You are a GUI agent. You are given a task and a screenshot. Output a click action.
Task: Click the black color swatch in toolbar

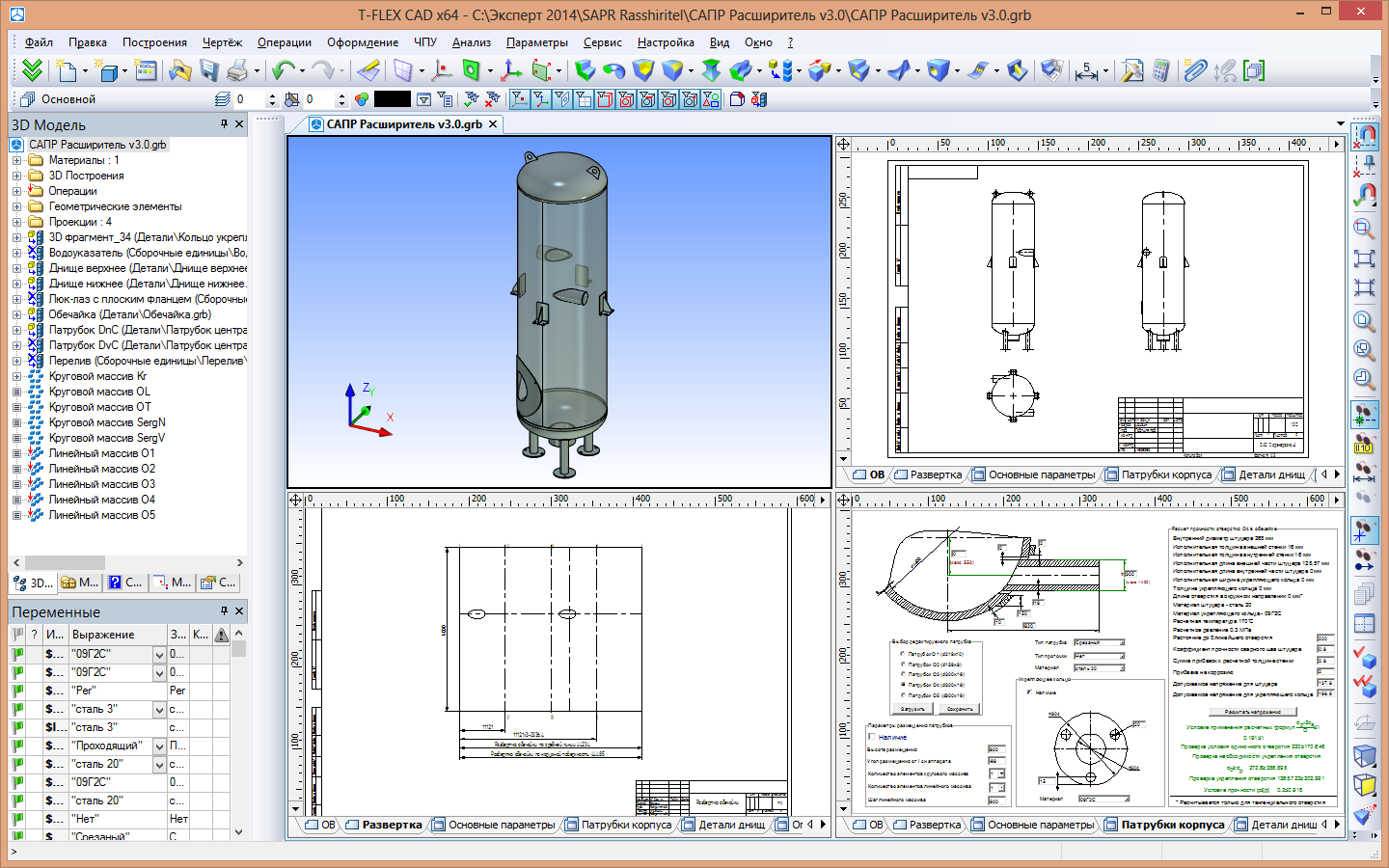coord(393,99)
